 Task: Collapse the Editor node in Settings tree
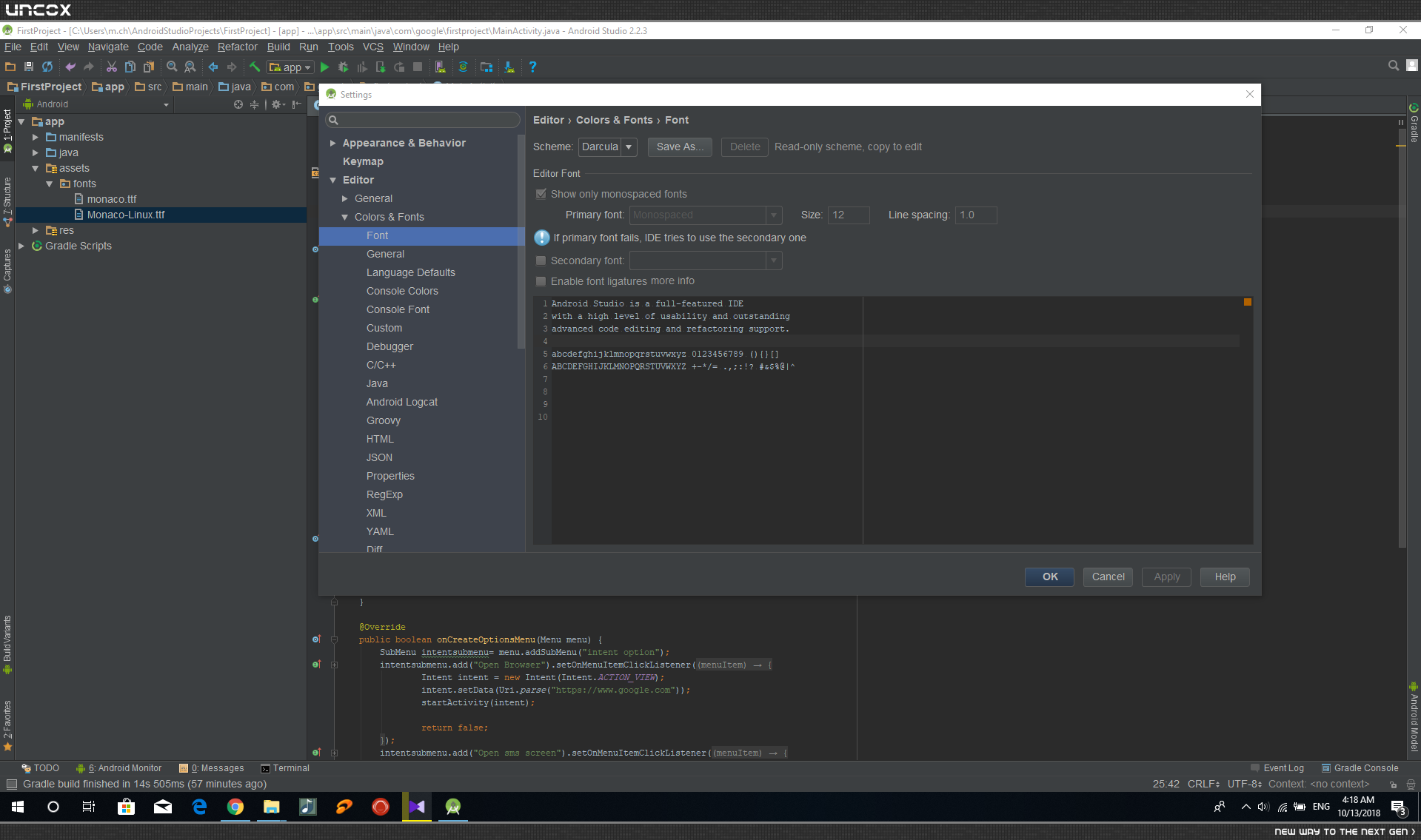pyautogui.click(x=333, y=180)
